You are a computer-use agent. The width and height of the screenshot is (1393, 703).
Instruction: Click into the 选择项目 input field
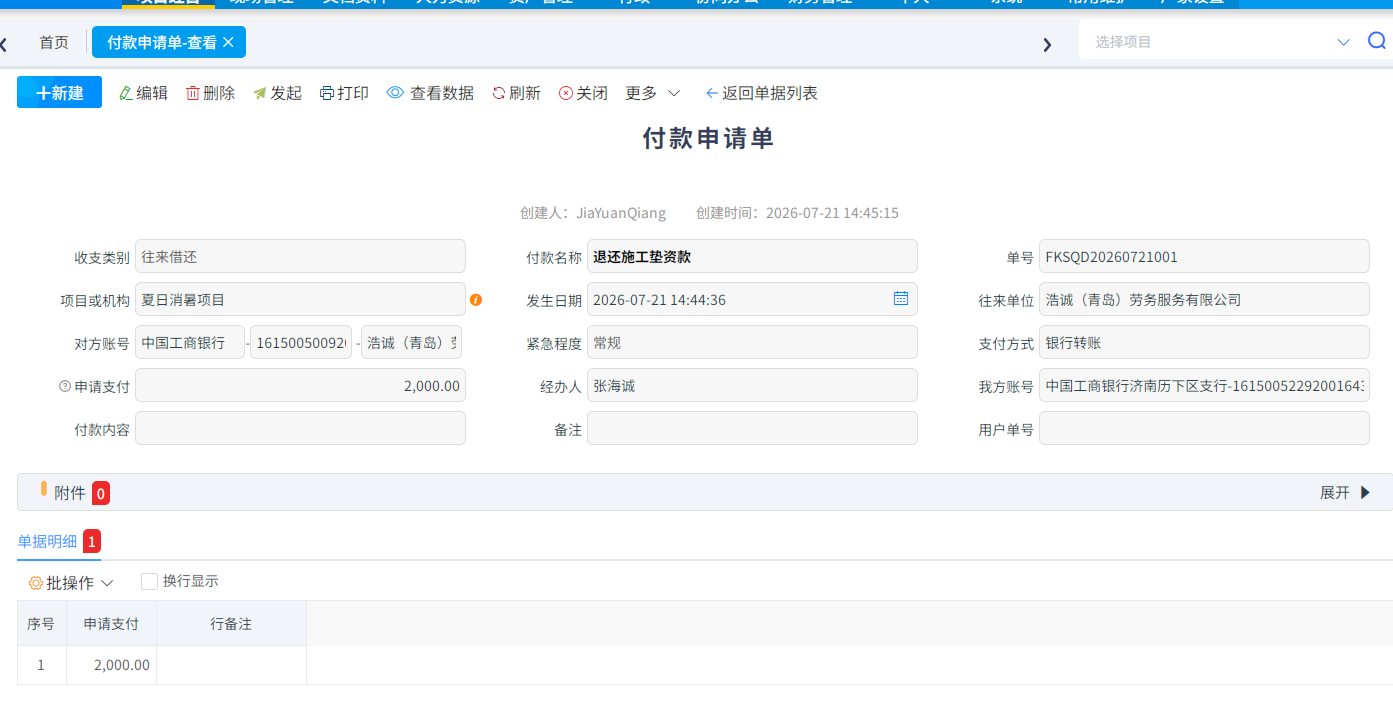click(1210, 42)
